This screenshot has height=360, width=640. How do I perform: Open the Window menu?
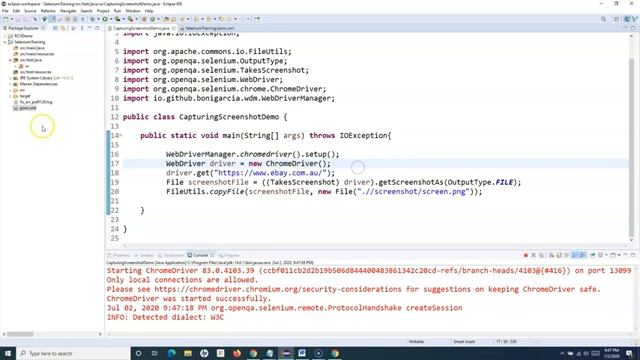pos(133,11)
